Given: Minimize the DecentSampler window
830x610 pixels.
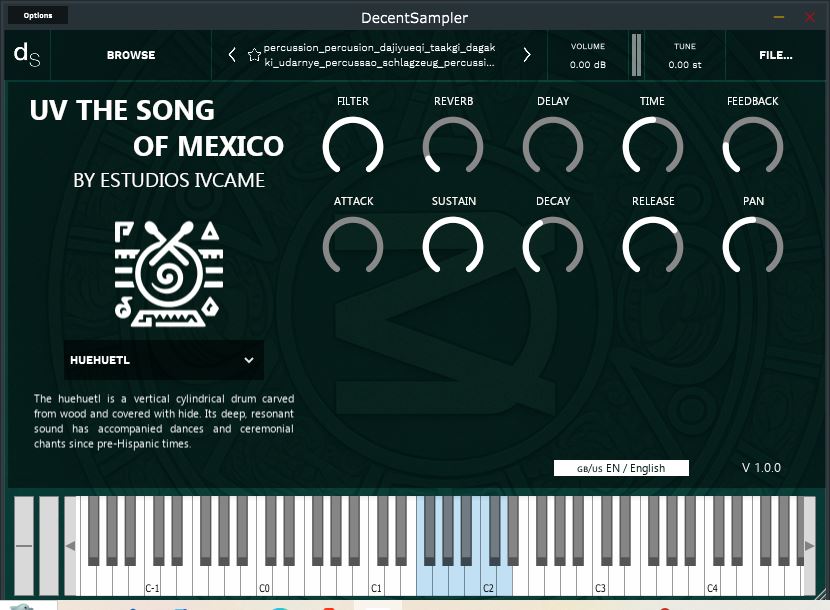Looking at the screenshot, I should click(x=779, y=17).
